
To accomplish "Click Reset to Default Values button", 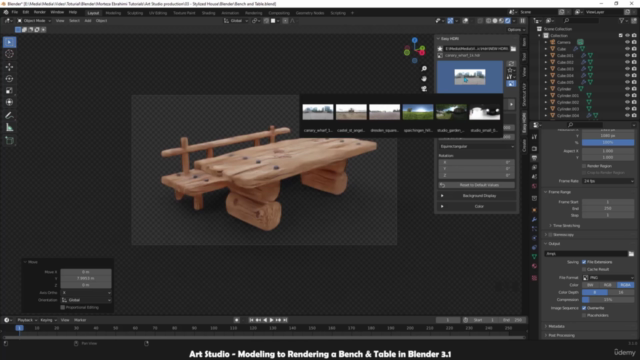I will [x=477, y=185].
